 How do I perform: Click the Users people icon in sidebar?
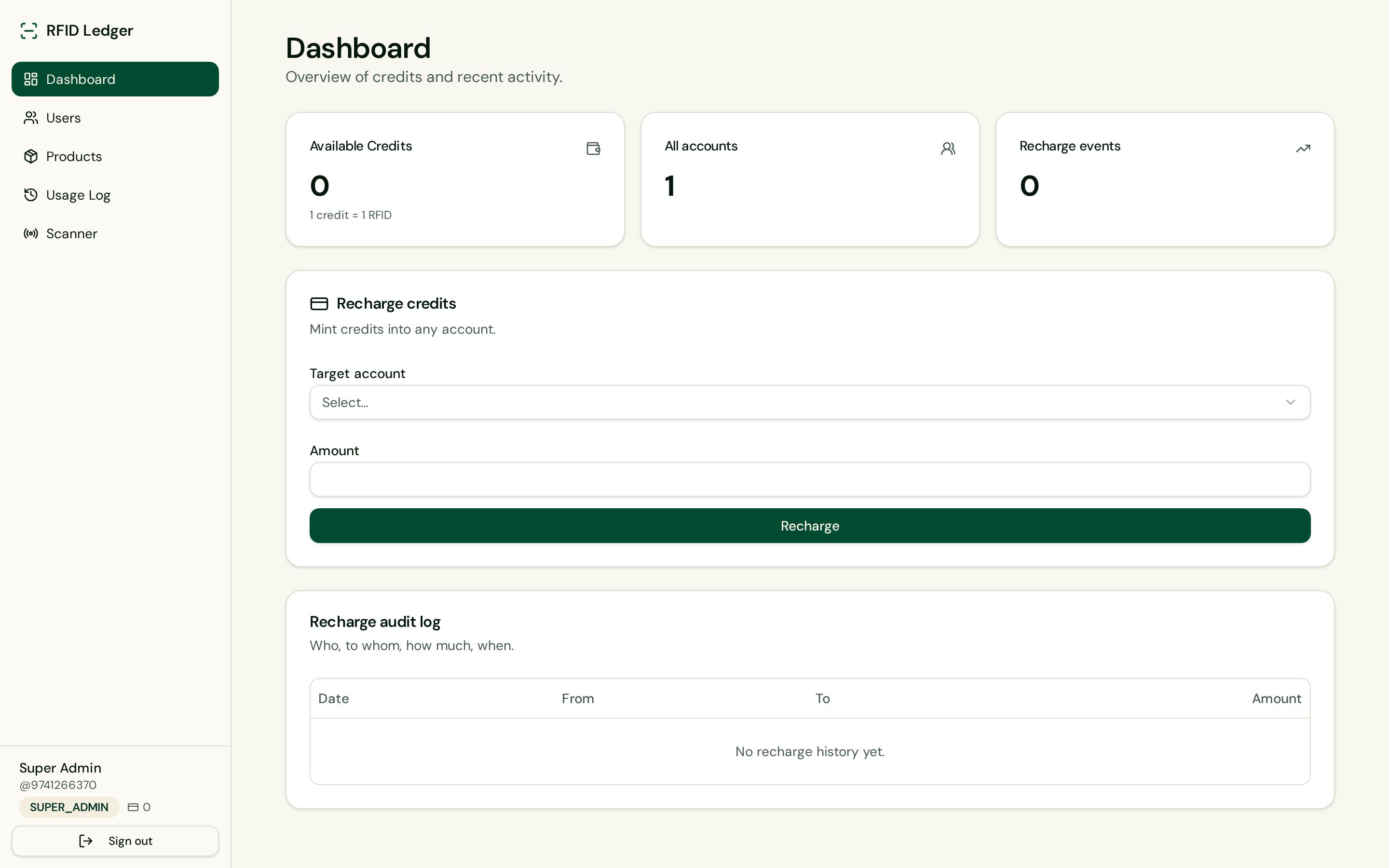click(31, 118)
